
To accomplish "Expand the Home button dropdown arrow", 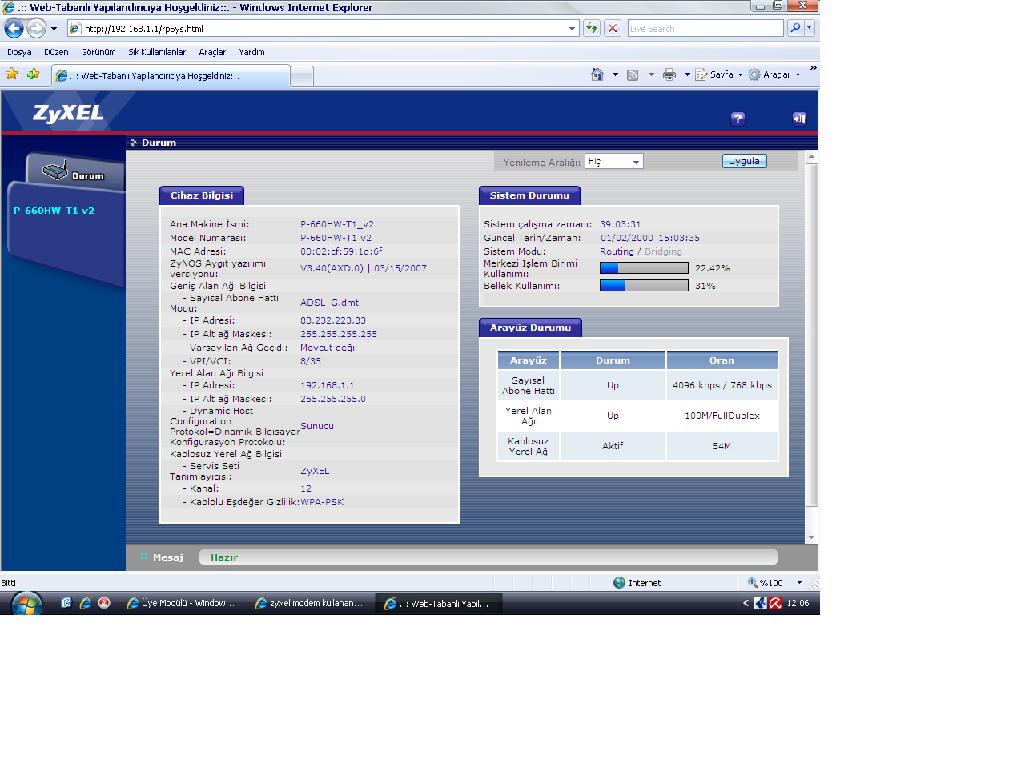I will (615, 75).
